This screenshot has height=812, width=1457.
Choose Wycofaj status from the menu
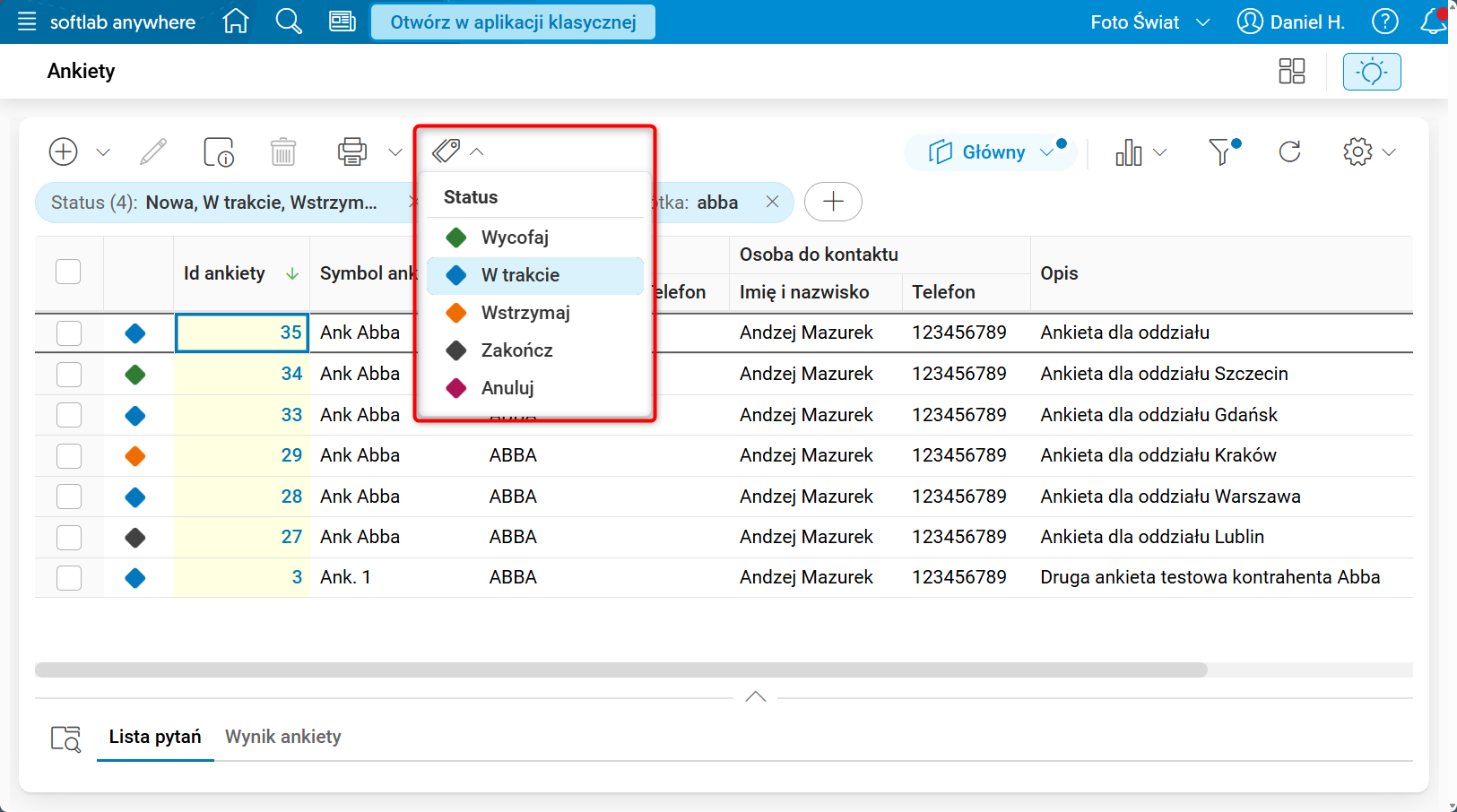point(535,238)
